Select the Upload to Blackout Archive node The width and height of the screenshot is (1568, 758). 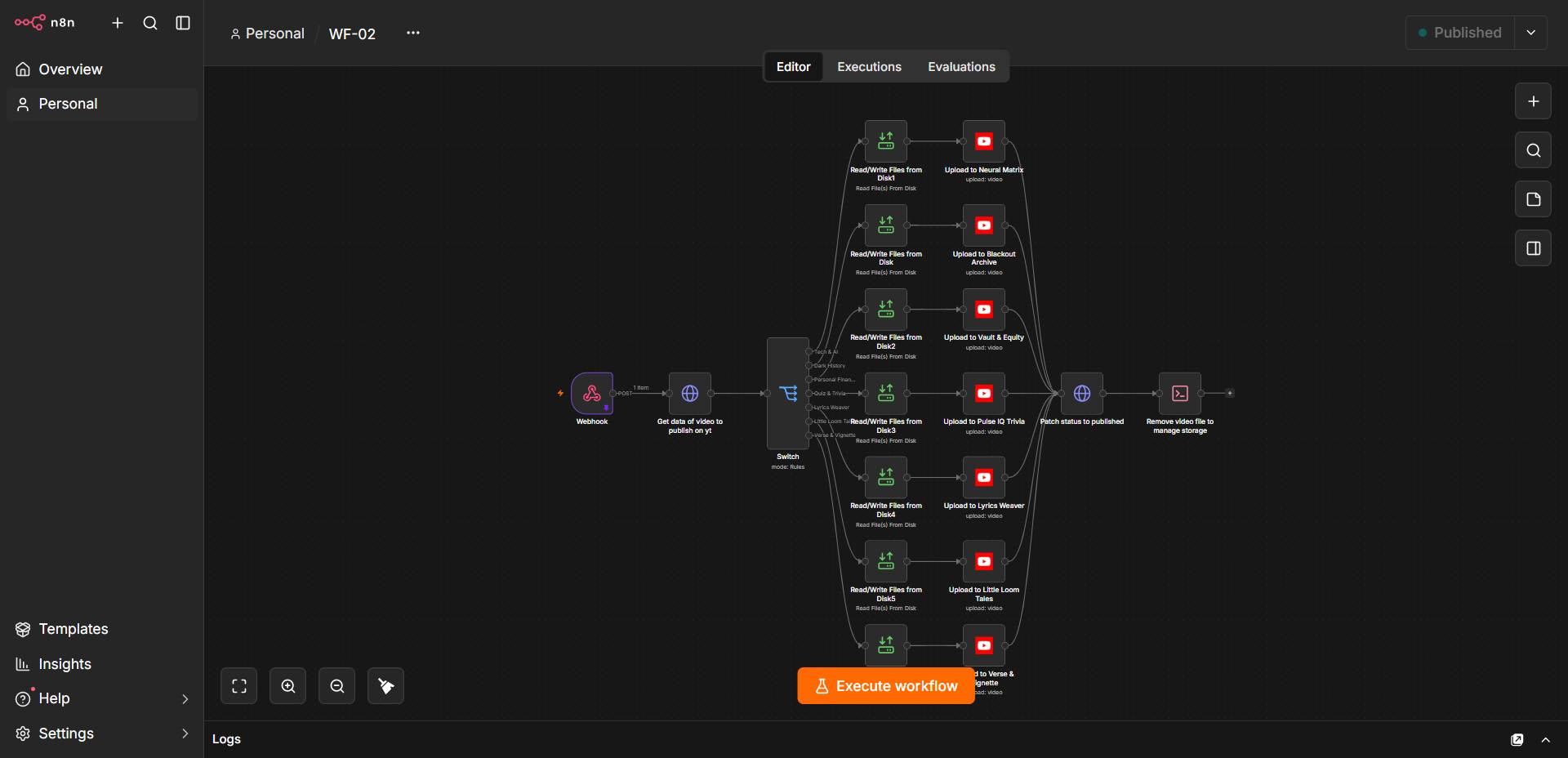point(984,225)
